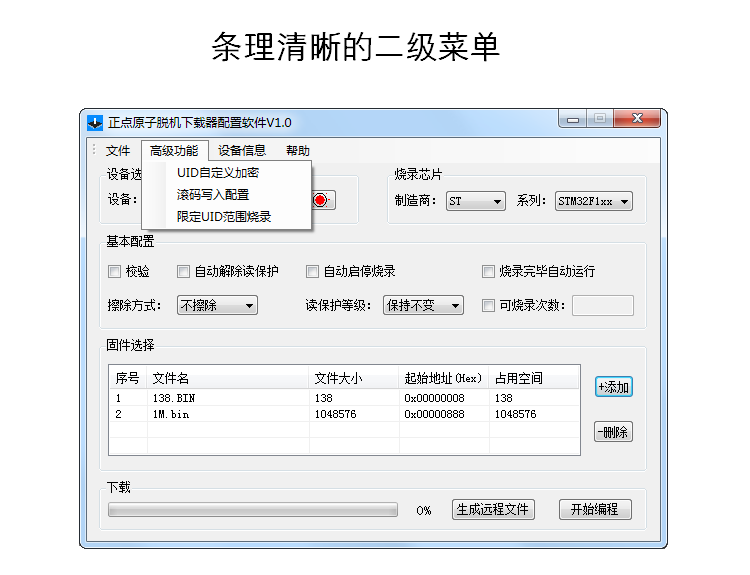Open the 文件 menu
Image resolution: width=750 pixels, height=575 pixels.
click(118, 151)
